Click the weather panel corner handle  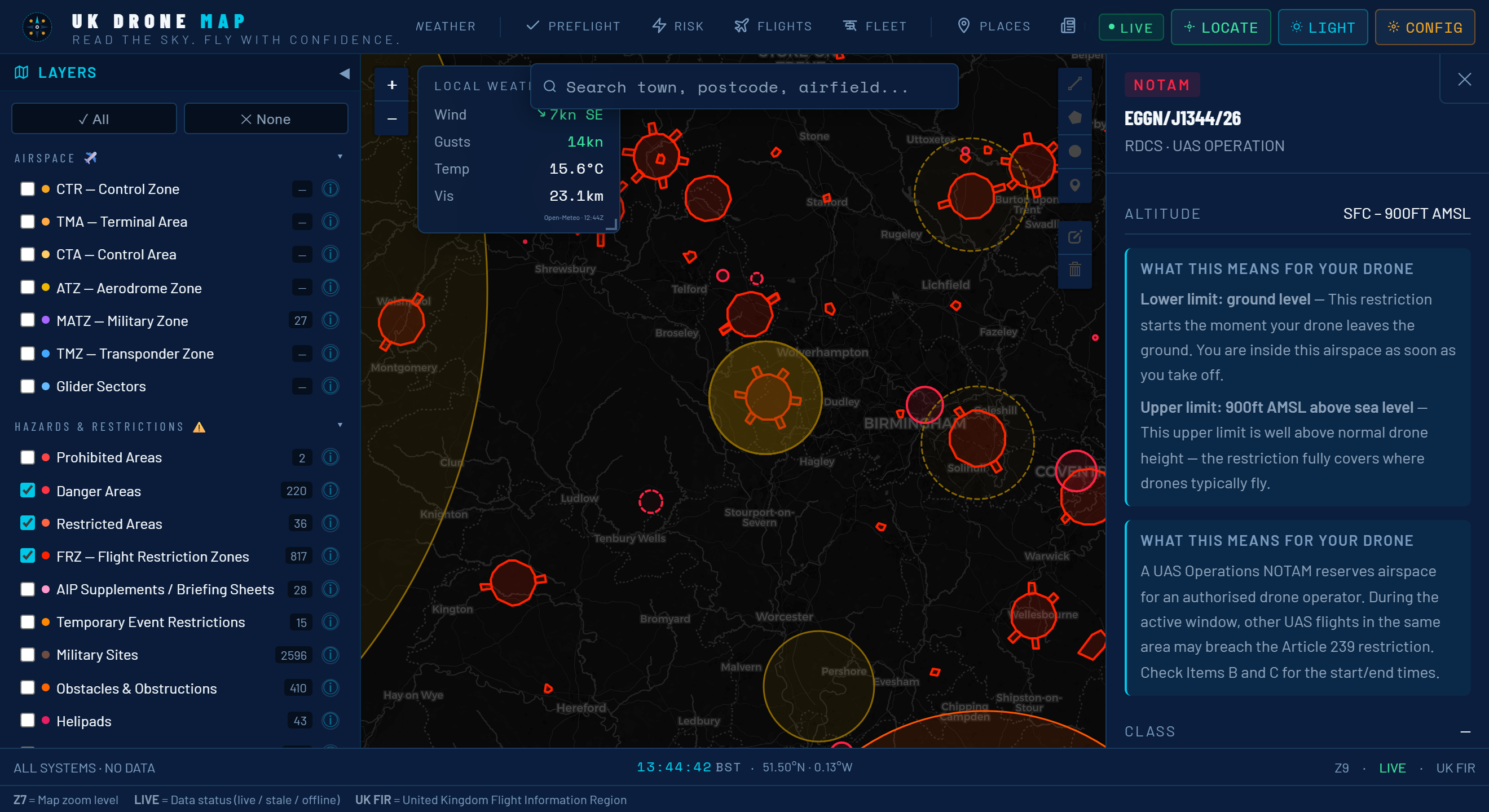[611, 226]
